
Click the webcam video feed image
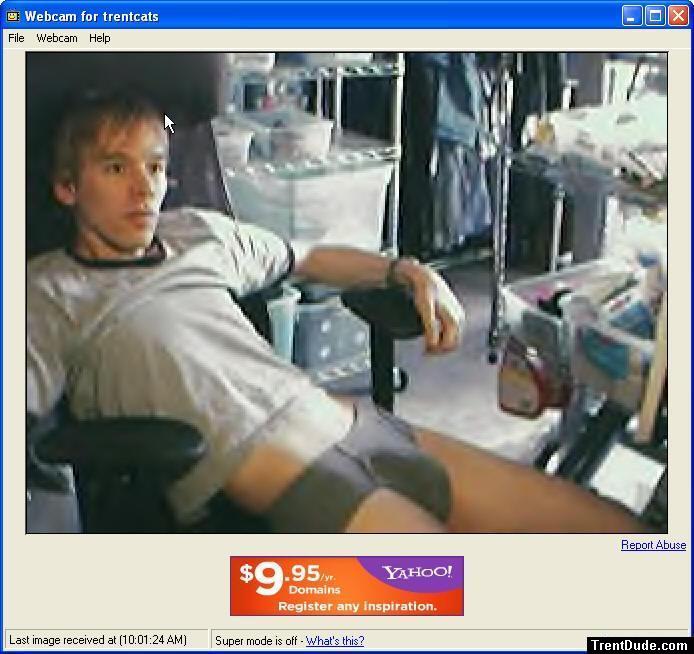(346, 292)
